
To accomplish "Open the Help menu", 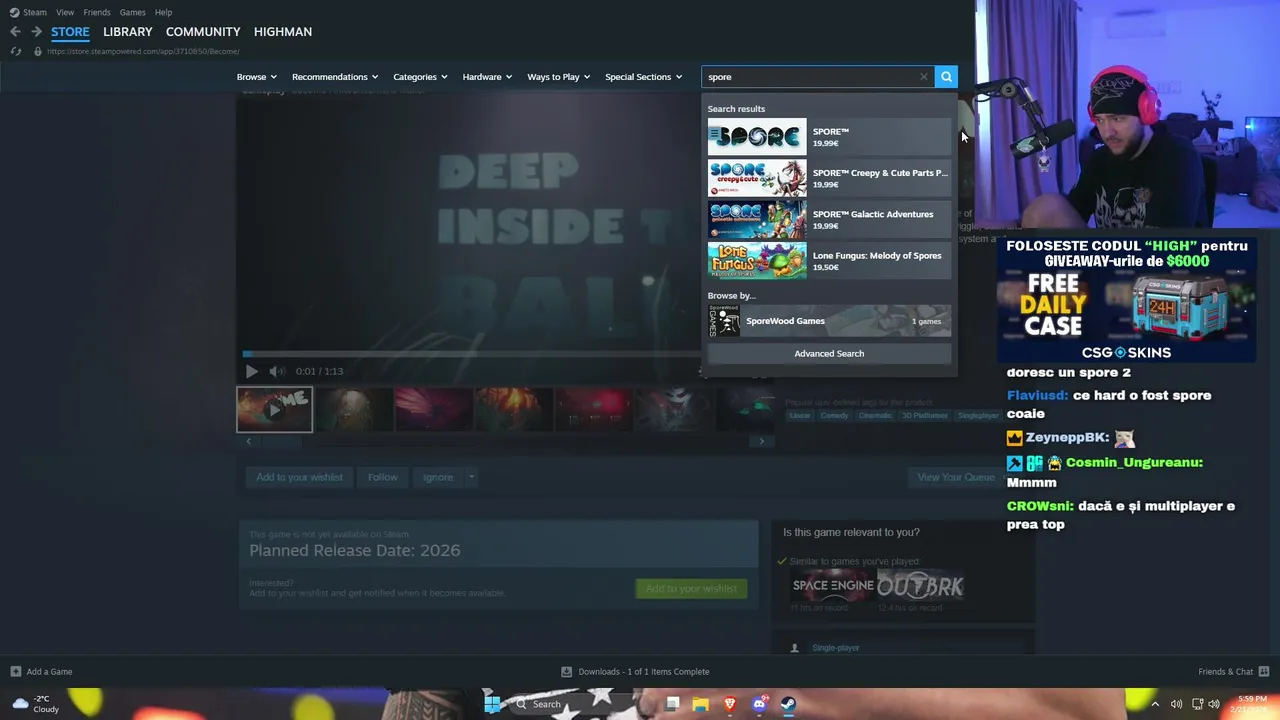I will point(163,12).
